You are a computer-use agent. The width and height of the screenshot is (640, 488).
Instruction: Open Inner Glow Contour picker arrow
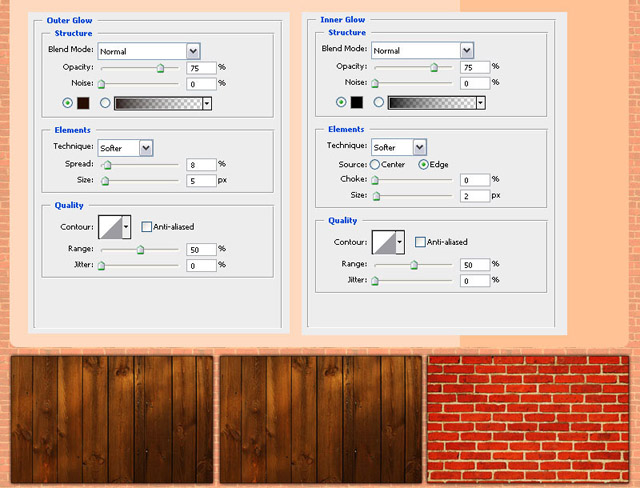[400, 242]
